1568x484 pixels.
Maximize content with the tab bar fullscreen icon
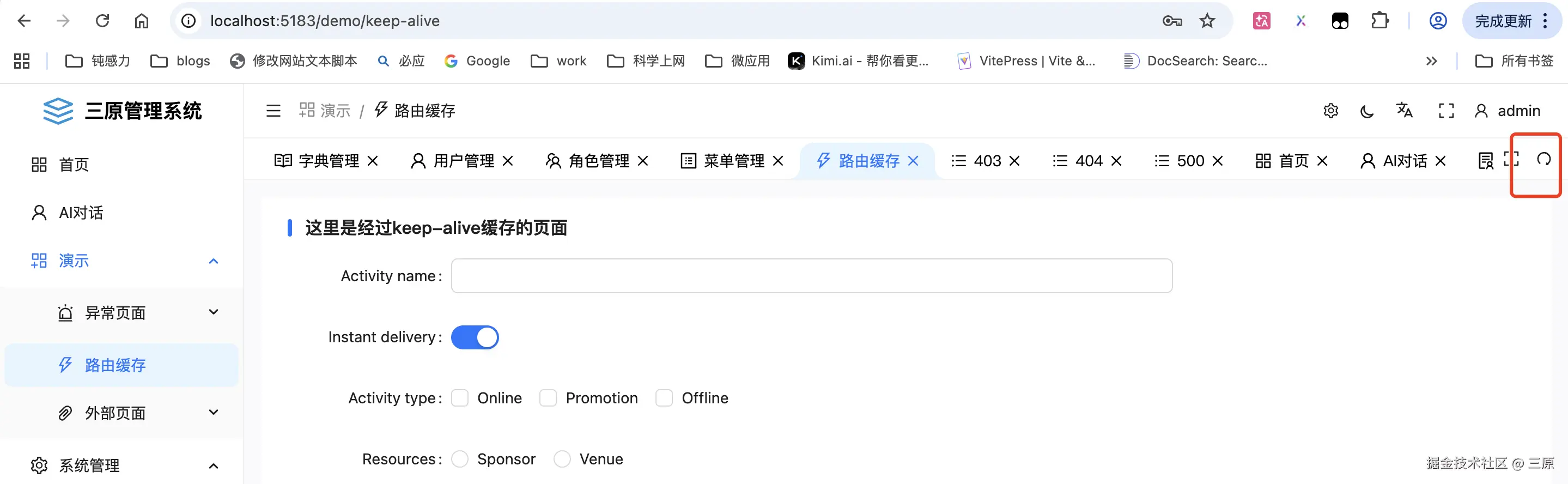1511,160
